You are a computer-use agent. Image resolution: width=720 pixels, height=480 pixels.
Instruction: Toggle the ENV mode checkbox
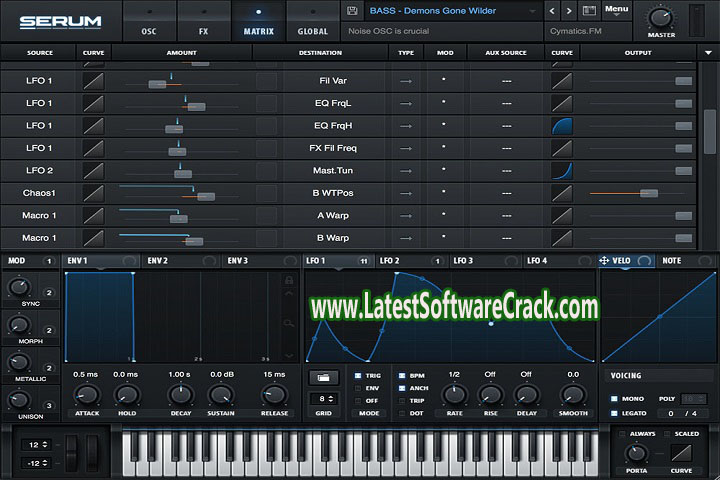pos(358,388)
